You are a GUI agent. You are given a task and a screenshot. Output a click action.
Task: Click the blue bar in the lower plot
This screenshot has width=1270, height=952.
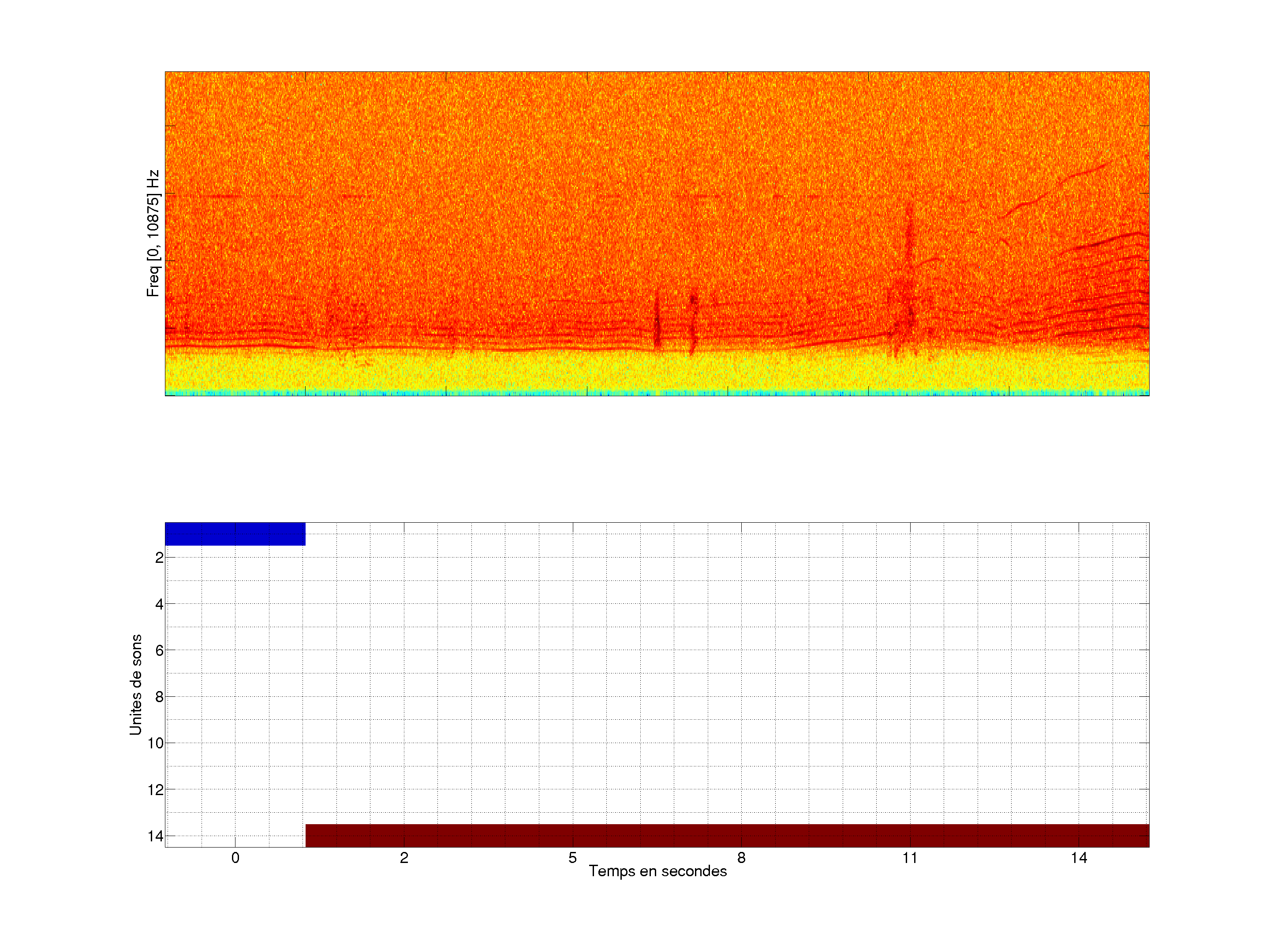pyautogui.click(x=235, y=534)
